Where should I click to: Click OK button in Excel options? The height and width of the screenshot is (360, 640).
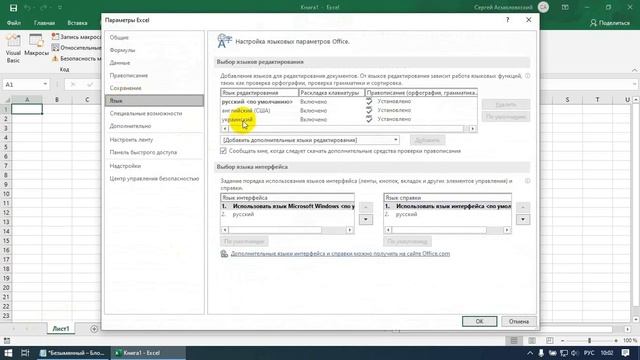pos(480,322)
